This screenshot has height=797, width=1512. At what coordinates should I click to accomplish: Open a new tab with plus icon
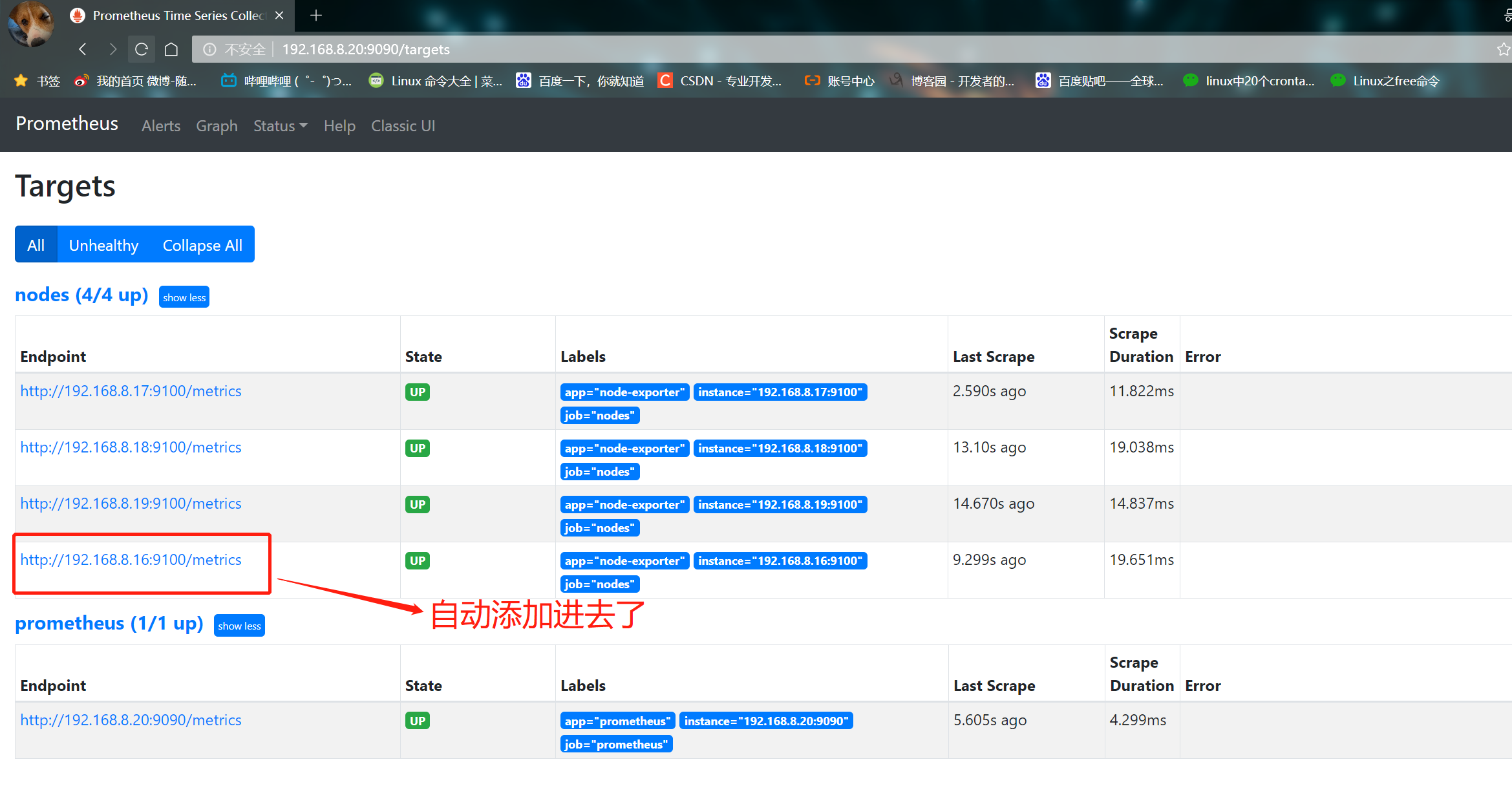point(316,15)
